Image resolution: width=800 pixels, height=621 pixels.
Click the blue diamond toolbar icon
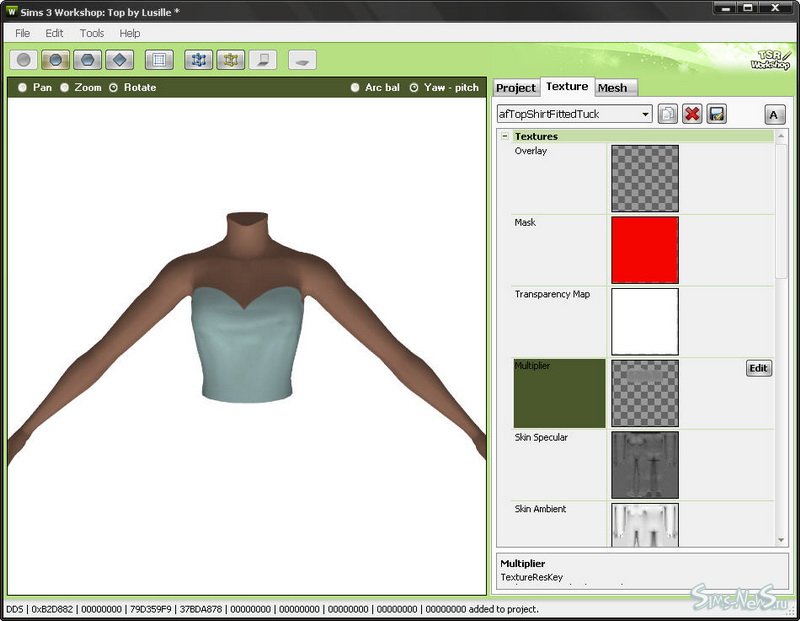[x=120, y=60]
